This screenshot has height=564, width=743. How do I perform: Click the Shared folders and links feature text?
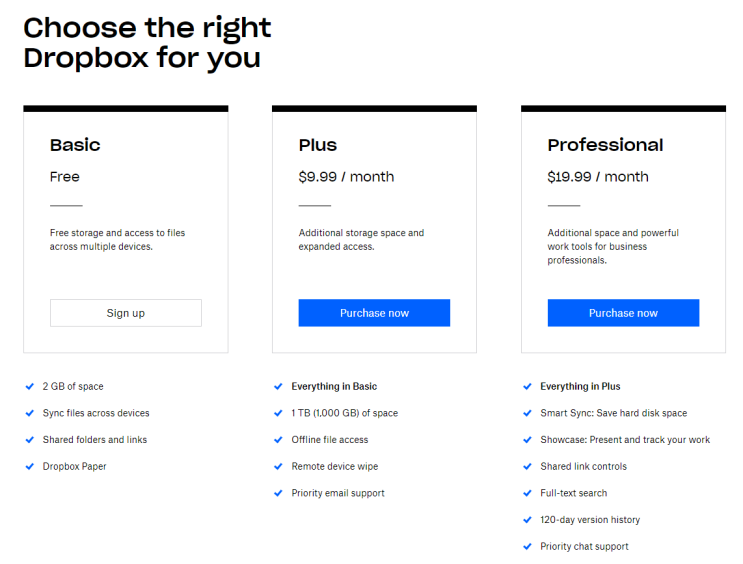[95, 440]
